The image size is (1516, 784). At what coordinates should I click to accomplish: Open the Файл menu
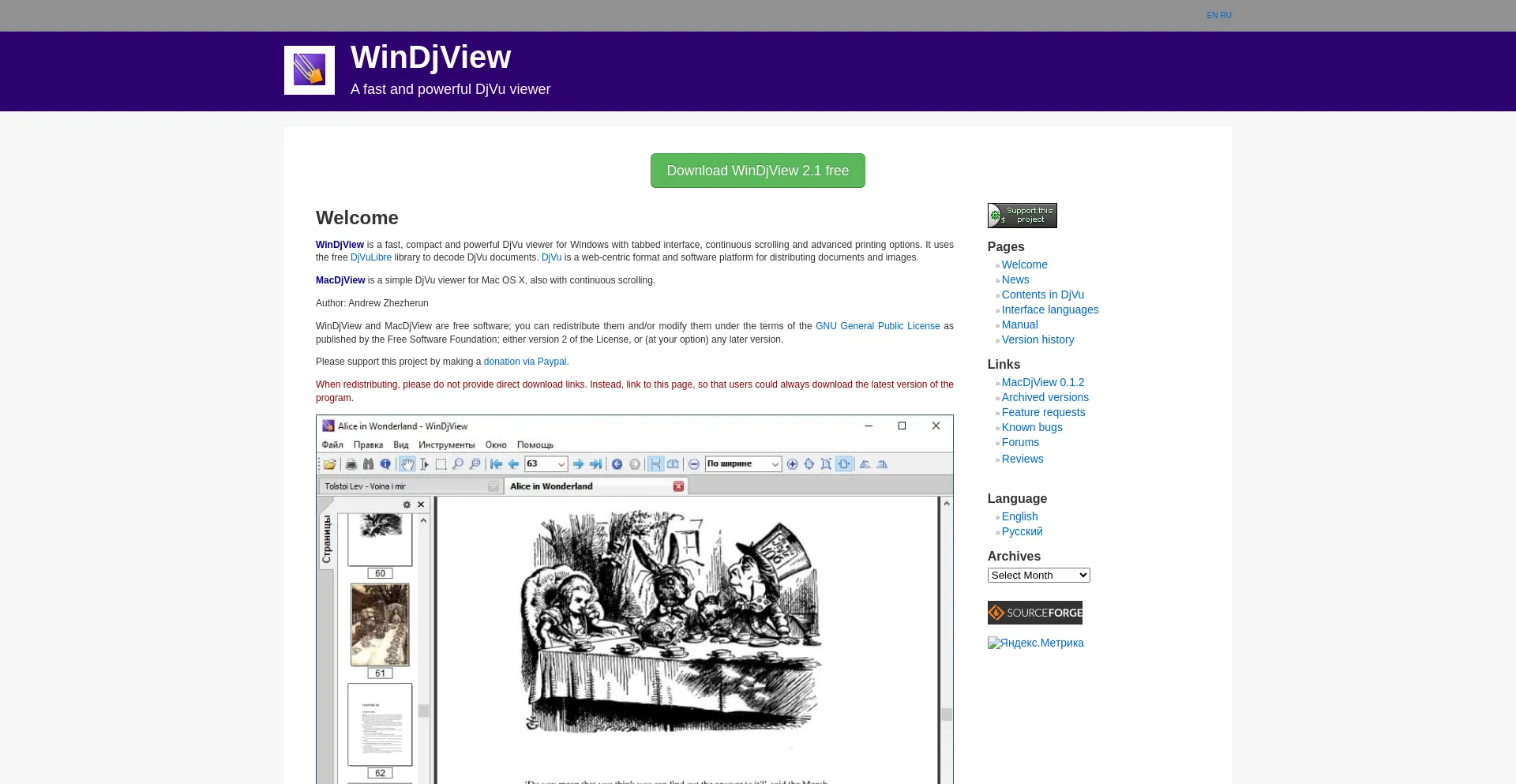point(332,445)
